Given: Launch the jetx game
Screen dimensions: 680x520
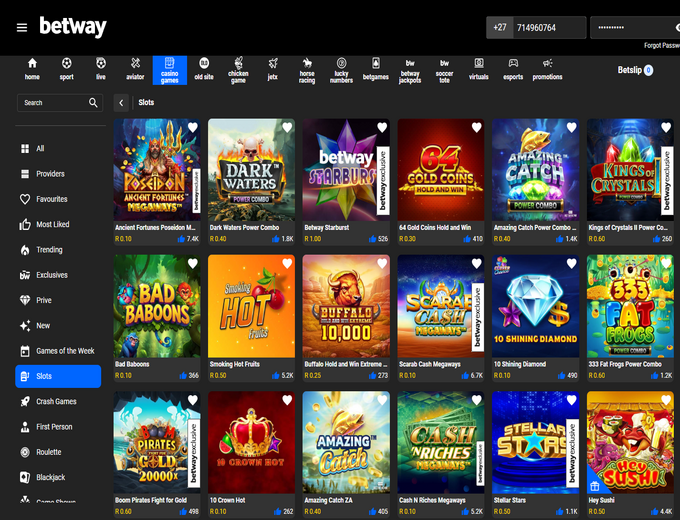Looking at the screenshot, I should click(273, 70).
